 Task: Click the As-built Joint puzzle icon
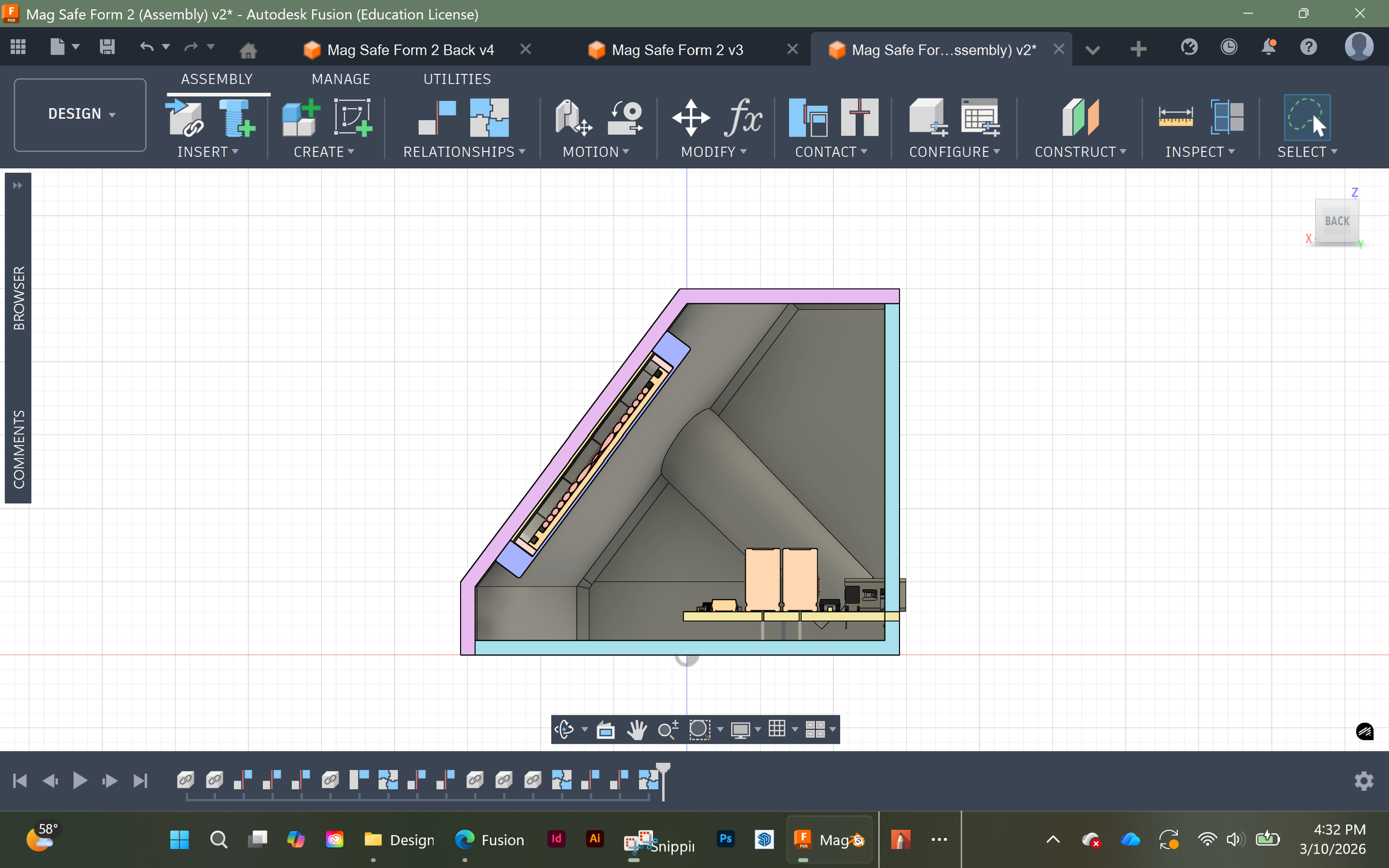(x=489, y=118)
